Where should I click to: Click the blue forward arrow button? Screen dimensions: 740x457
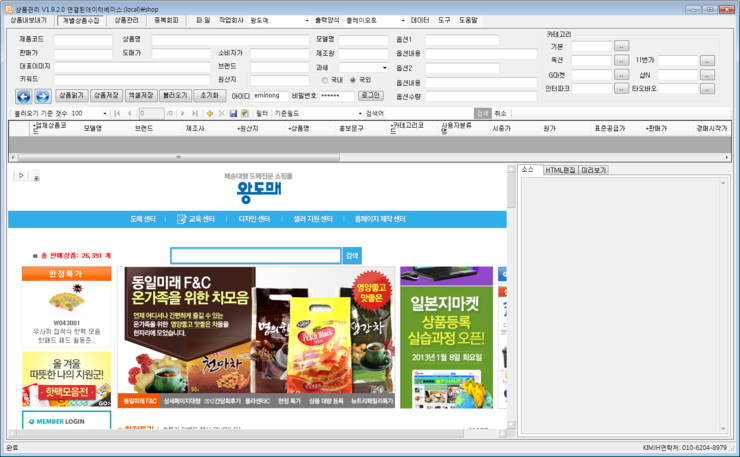(42, 96)
